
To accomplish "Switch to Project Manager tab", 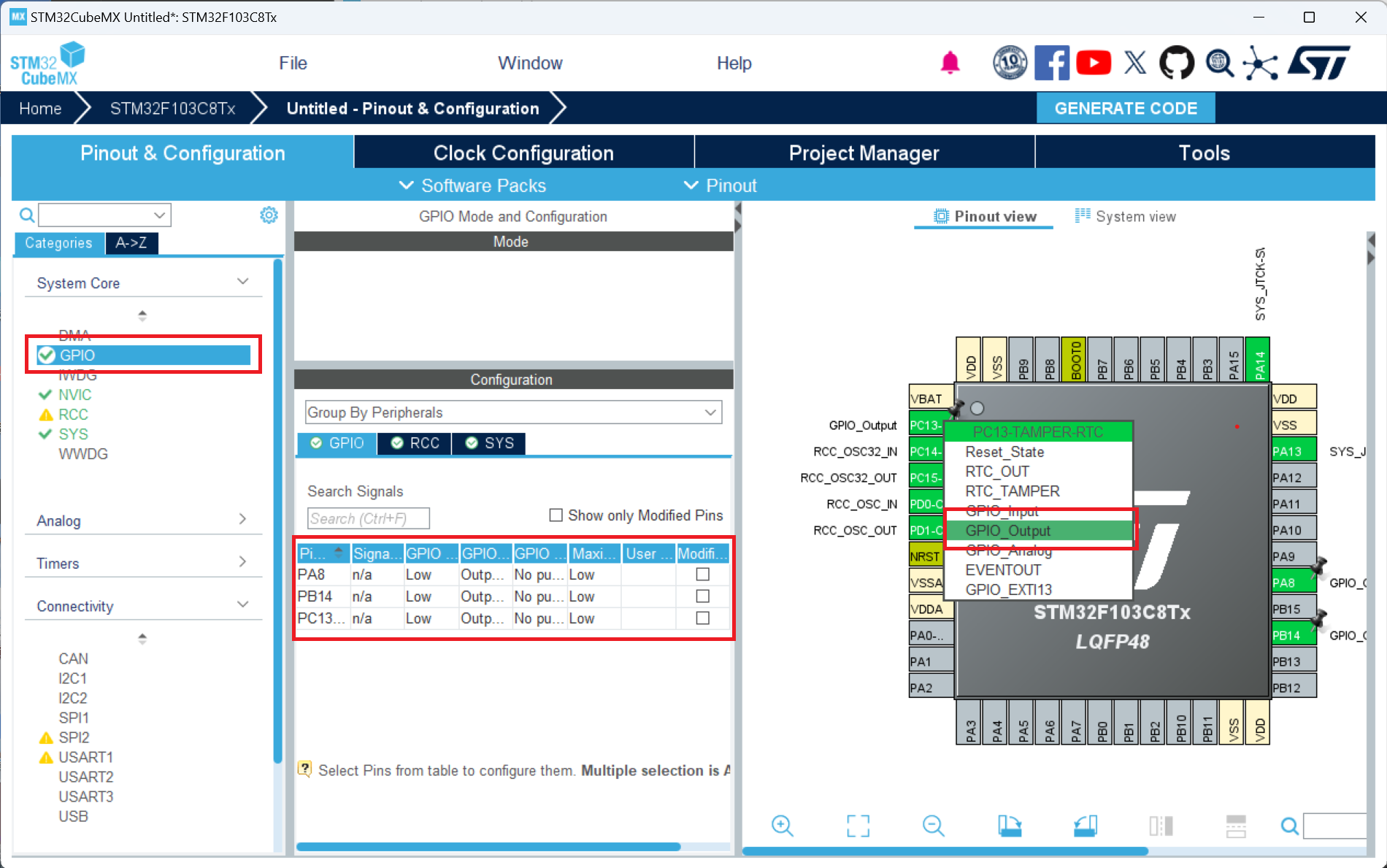I will coord(864,153).
